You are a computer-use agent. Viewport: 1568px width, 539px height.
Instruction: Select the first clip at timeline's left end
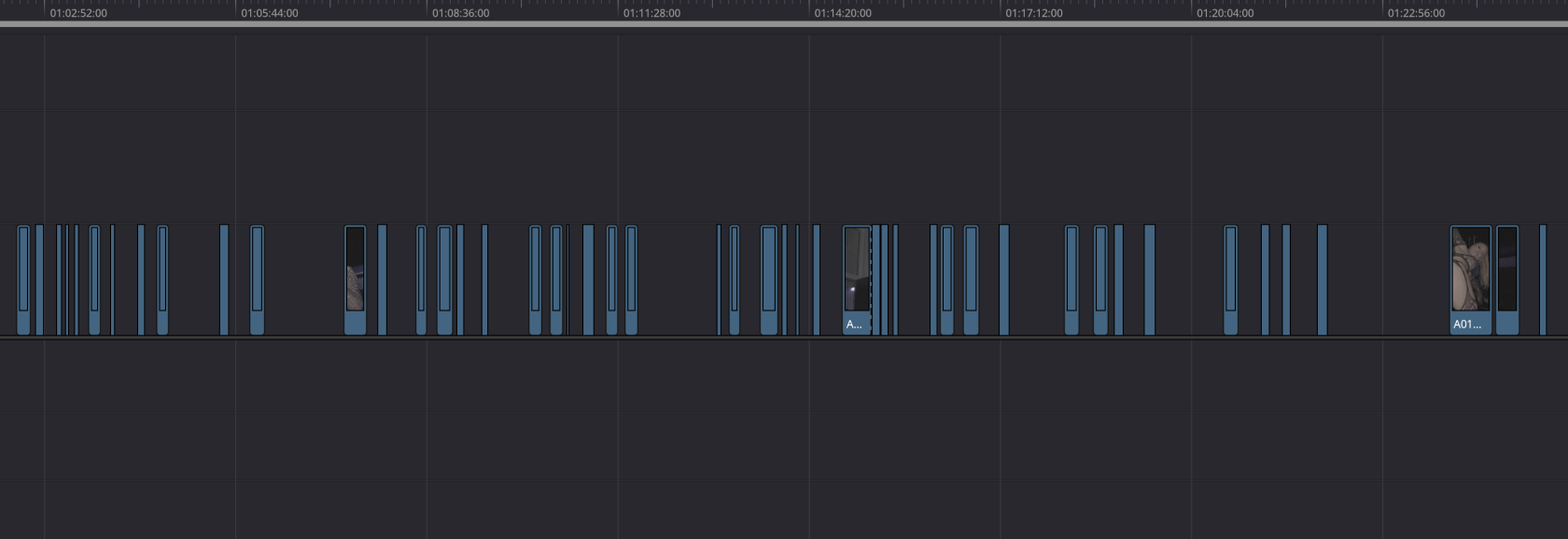pyautogui.click(x=23, y=280)
